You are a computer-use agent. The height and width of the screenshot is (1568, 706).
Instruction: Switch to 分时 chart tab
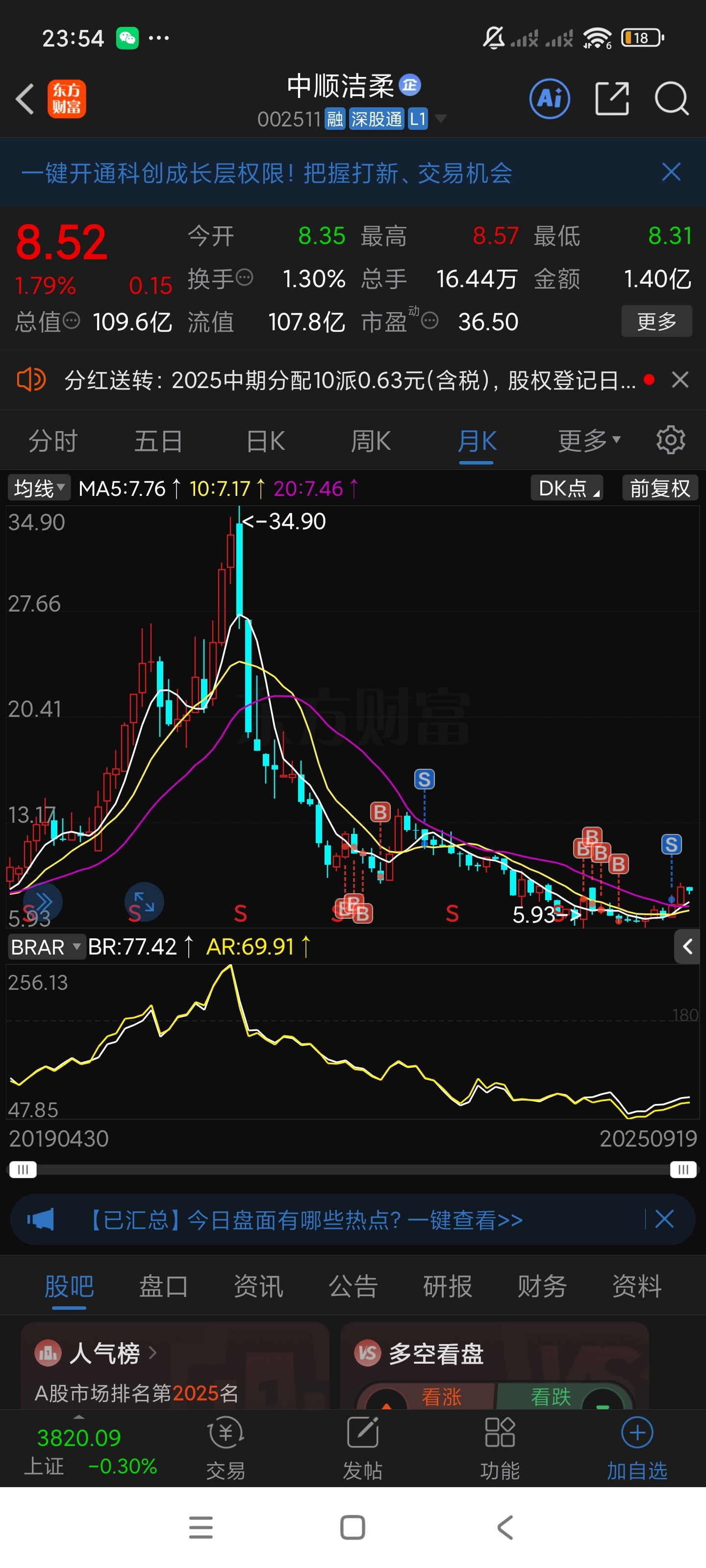click(x=53, y=440)
